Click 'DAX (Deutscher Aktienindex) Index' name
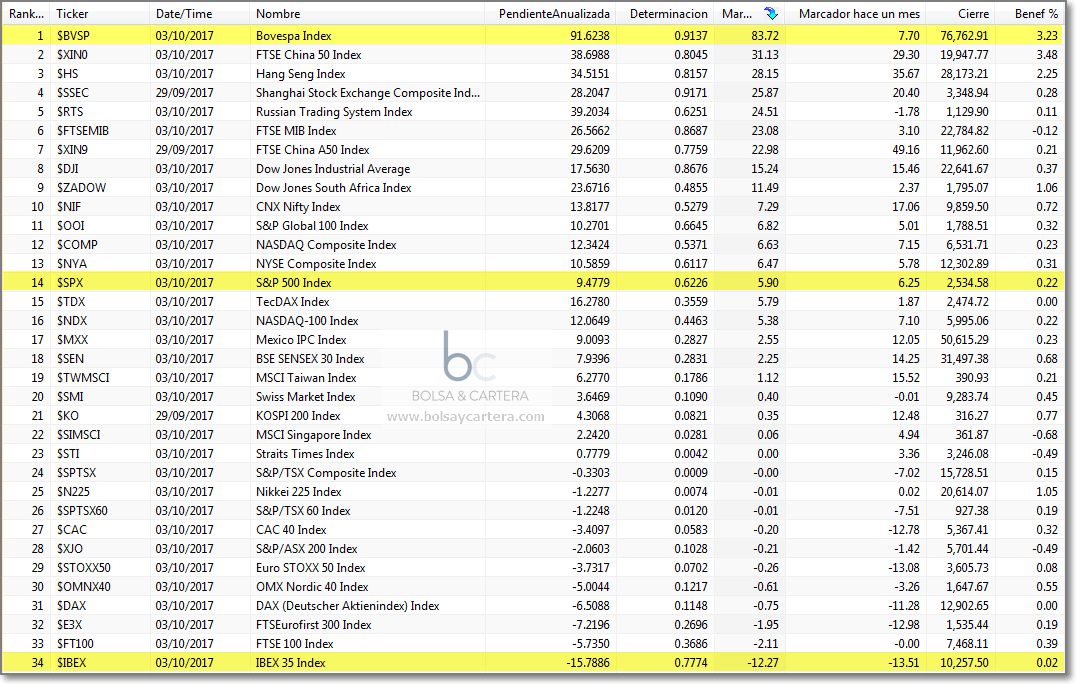 (x=348, y=606)
